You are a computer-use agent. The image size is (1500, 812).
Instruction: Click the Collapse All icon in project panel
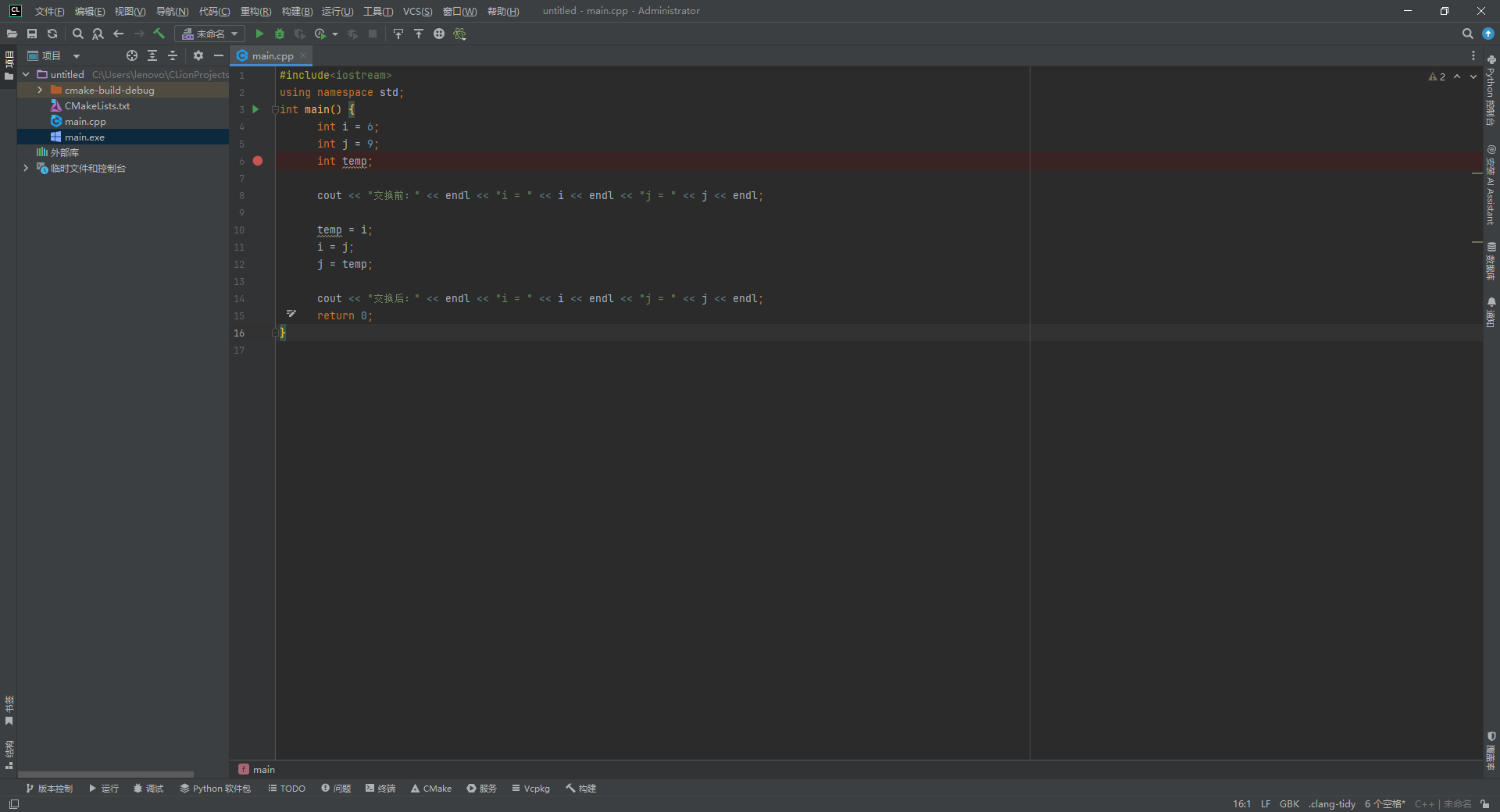coord(173,55)
